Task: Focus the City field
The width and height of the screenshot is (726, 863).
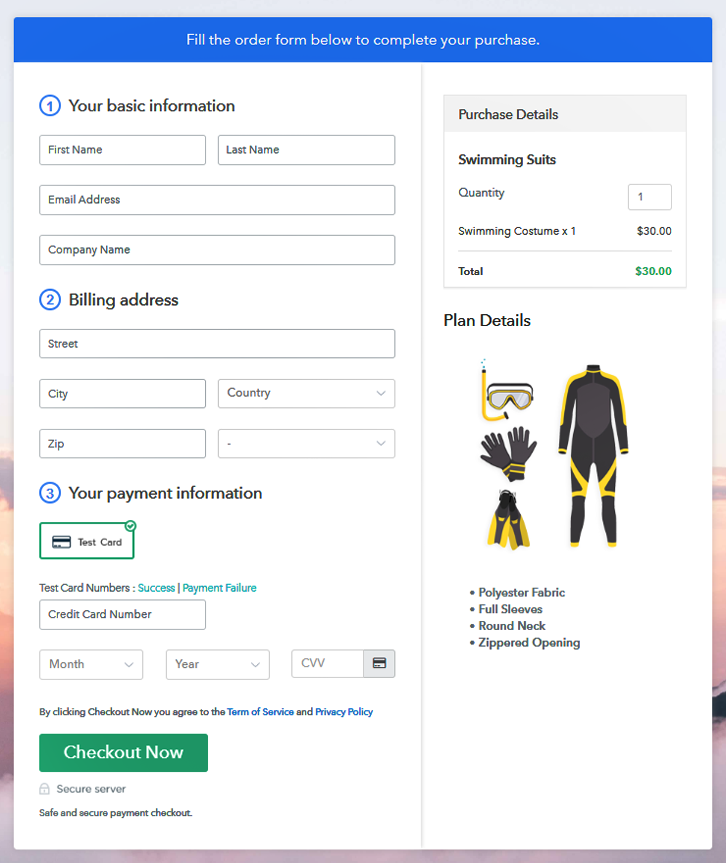Action: [122, 394]
